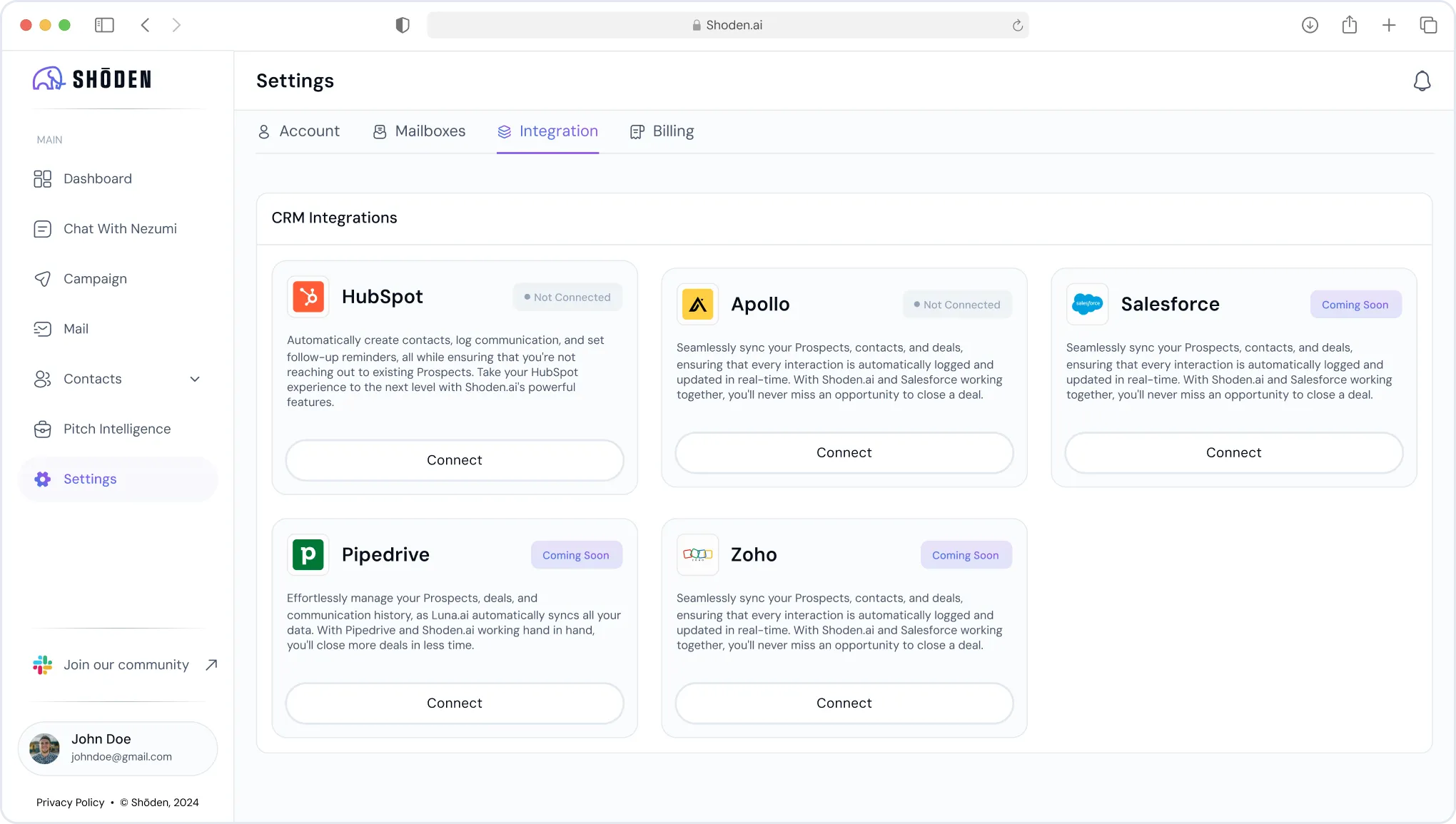The image size is (1456, 824).
Task: Open the Privacy Policy link
Action: click(x=70, y=802)
